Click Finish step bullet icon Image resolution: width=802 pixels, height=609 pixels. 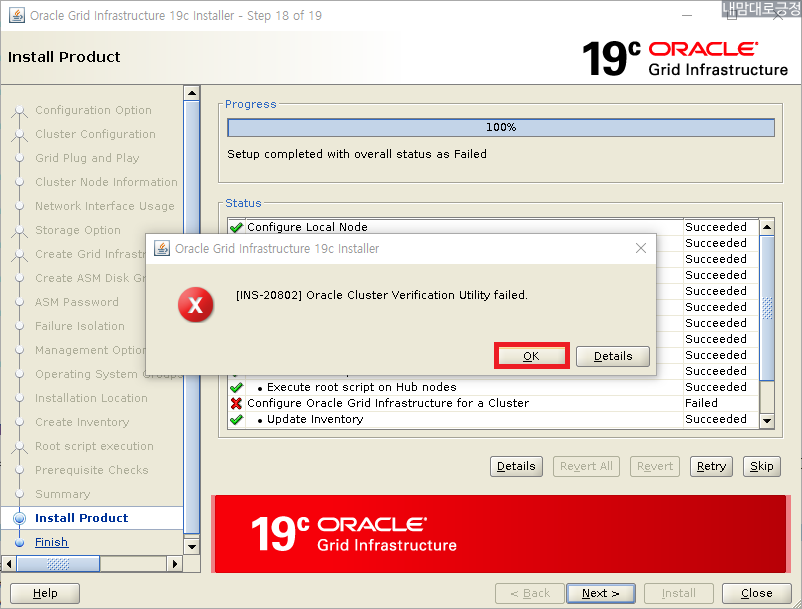click(19, 543)
